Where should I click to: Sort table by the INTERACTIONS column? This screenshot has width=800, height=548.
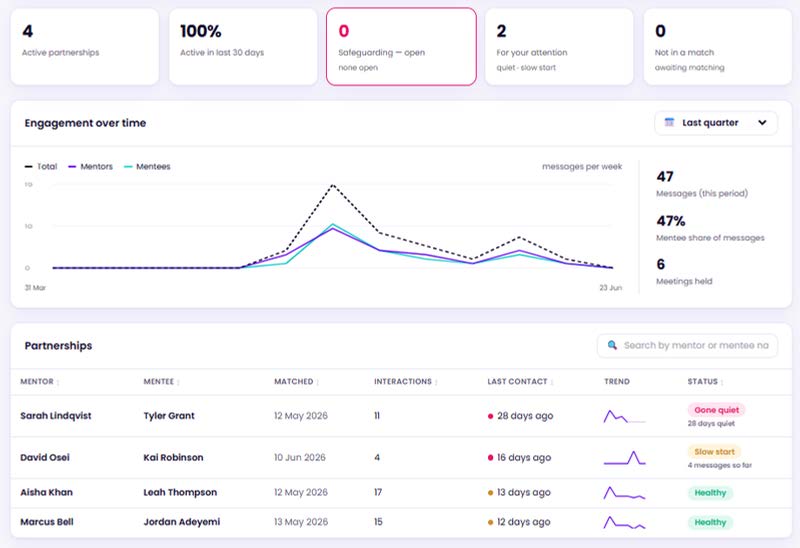click(406, 382)
